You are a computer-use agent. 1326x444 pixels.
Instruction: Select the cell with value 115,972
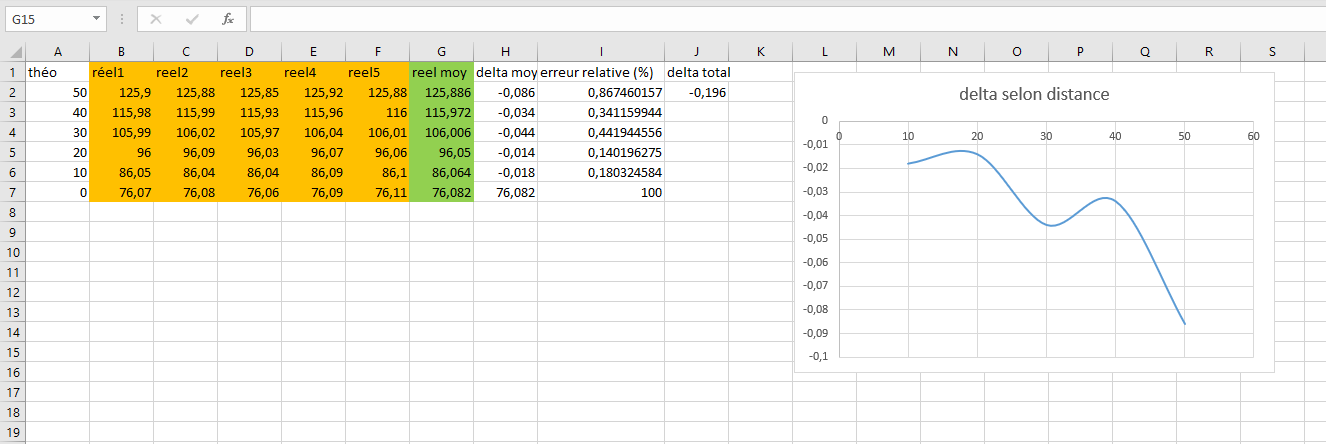(x=441, y=112)
